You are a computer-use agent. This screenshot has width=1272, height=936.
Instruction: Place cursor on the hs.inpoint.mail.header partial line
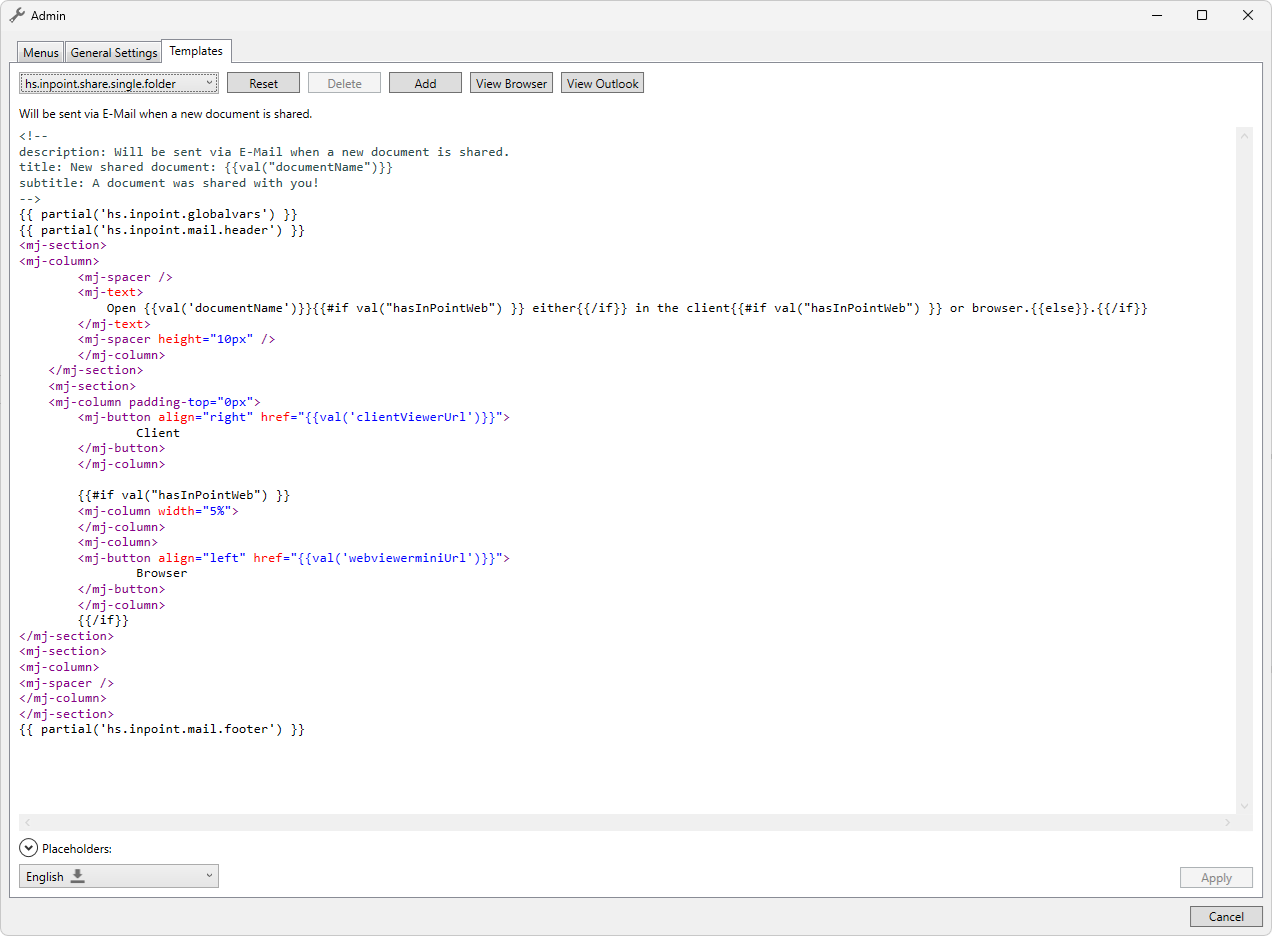tap(162, 230)
